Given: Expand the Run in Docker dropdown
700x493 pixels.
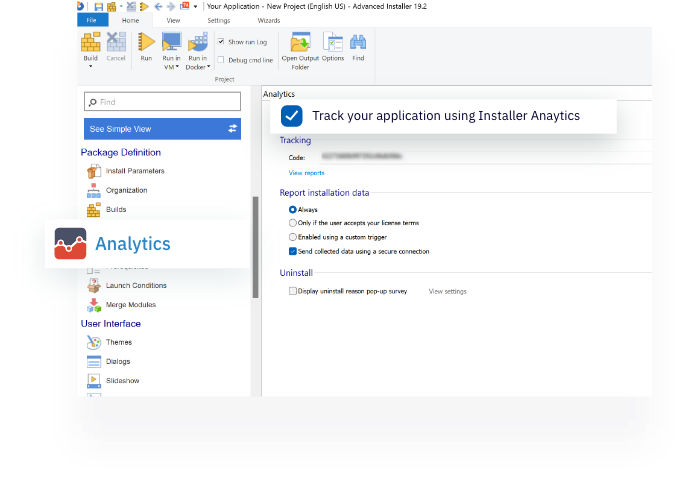Looking at the screenshot, I should point(198,67).
